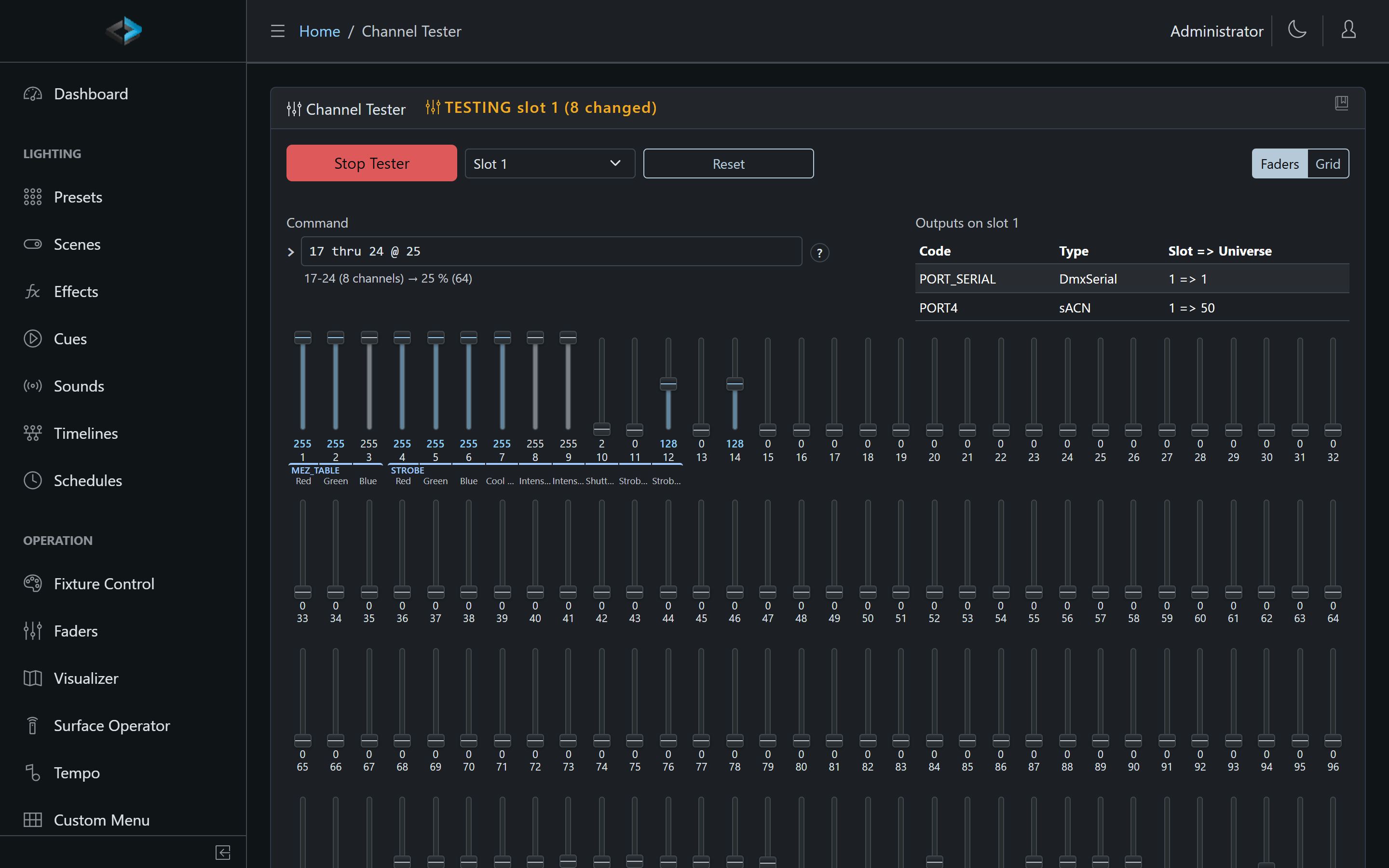
Task: Click the channel 33 fader handle
Action: click(x=302, y=592)
